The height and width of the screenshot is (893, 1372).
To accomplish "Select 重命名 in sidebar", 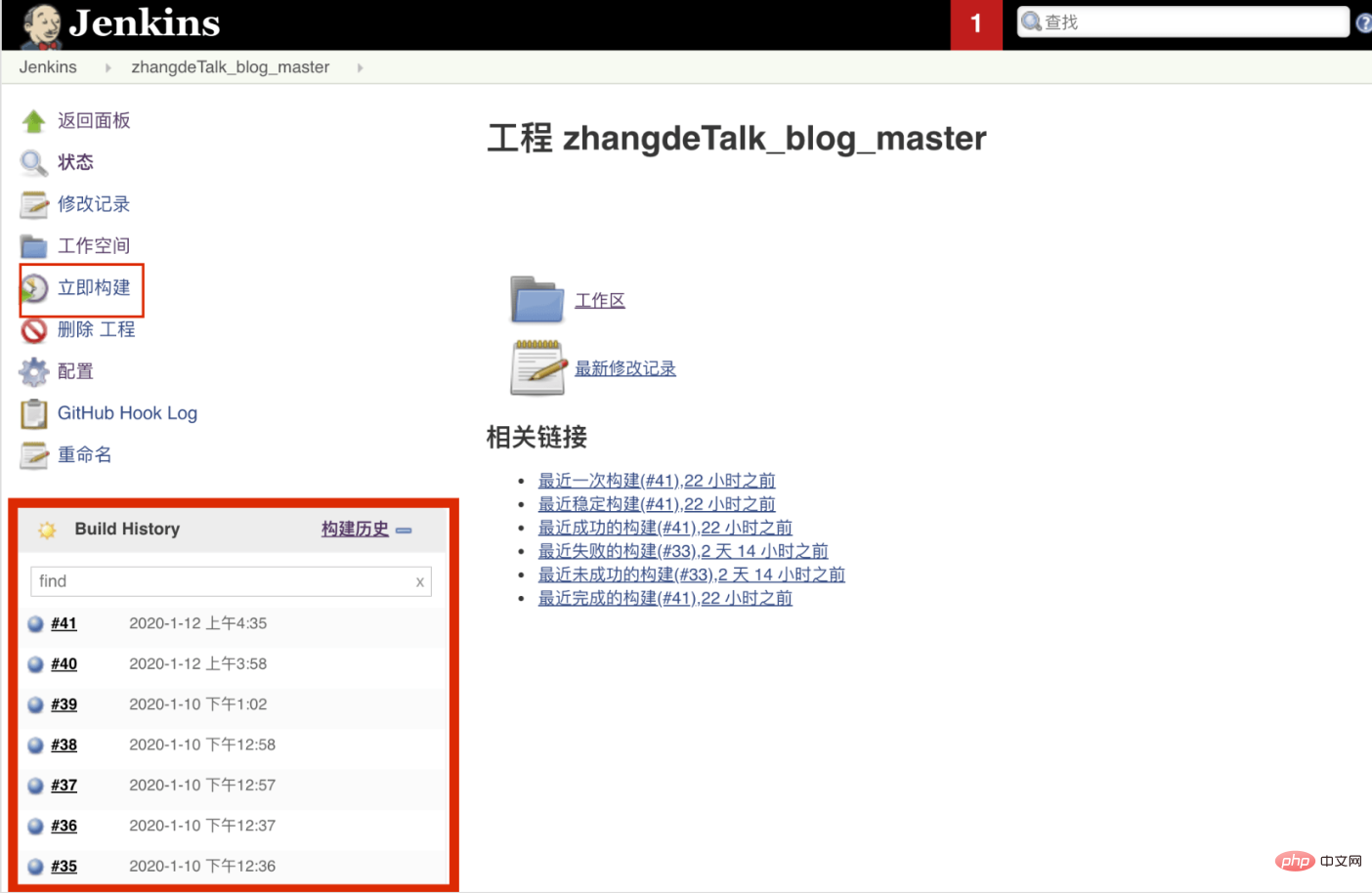I will click(85, 455).
